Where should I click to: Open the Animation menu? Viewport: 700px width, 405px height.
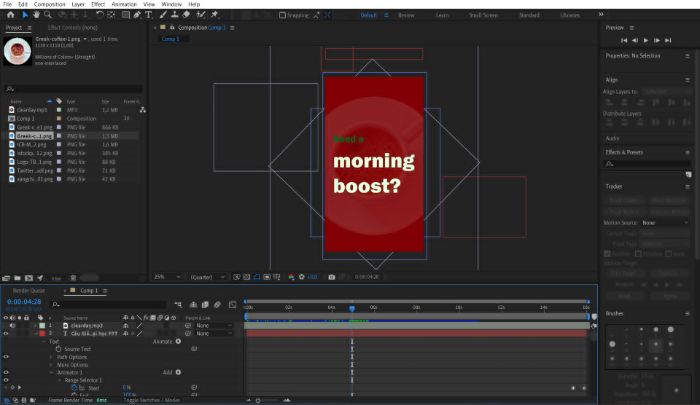124,4
